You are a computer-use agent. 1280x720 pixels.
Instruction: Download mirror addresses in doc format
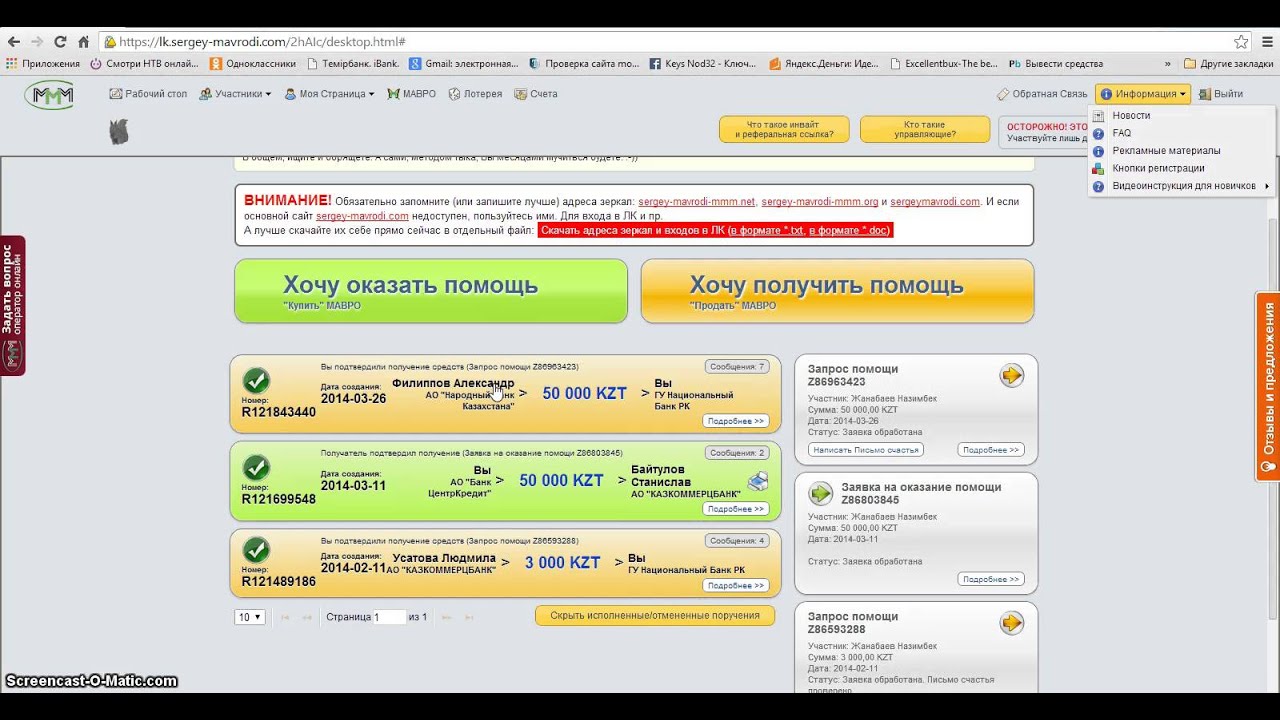[848, 231]
